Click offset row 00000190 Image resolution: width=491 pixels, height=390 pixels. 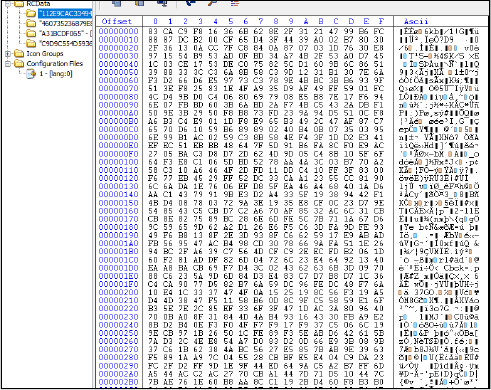point(118,235)
